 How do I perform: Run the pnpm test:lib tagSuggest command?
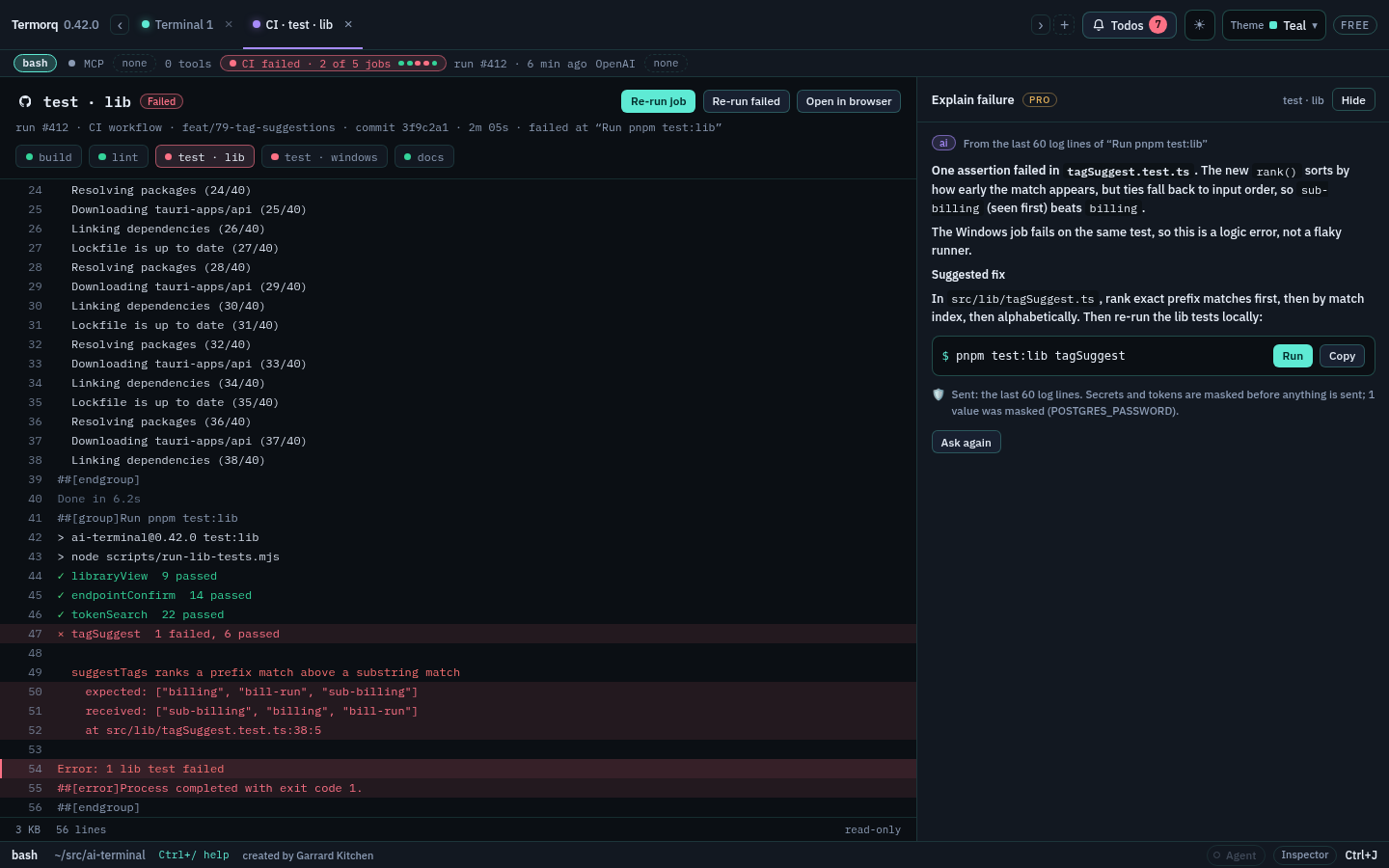pos(1293,356)
